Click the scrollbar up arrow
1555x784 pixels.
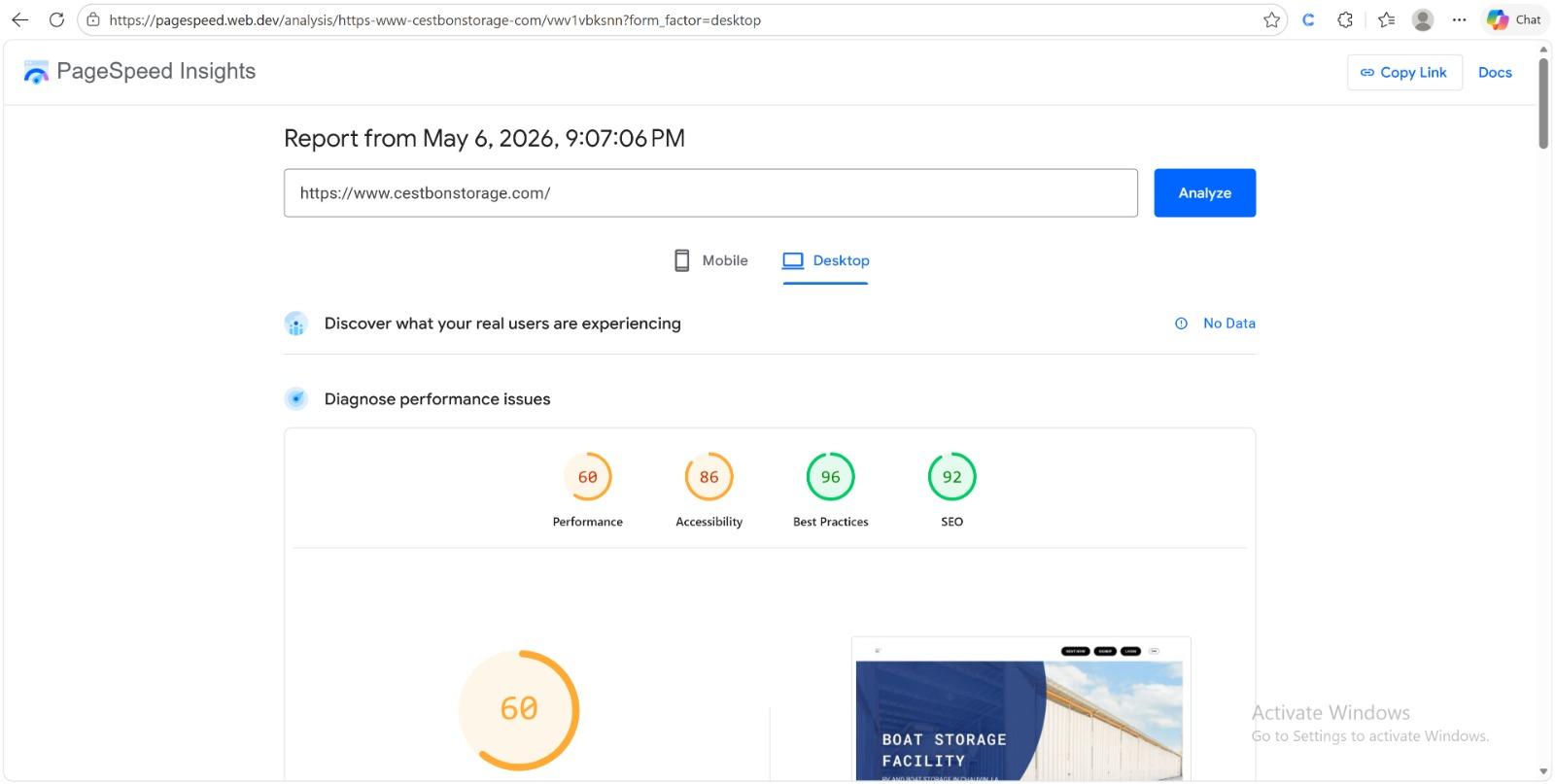(x=1544, y=48)
